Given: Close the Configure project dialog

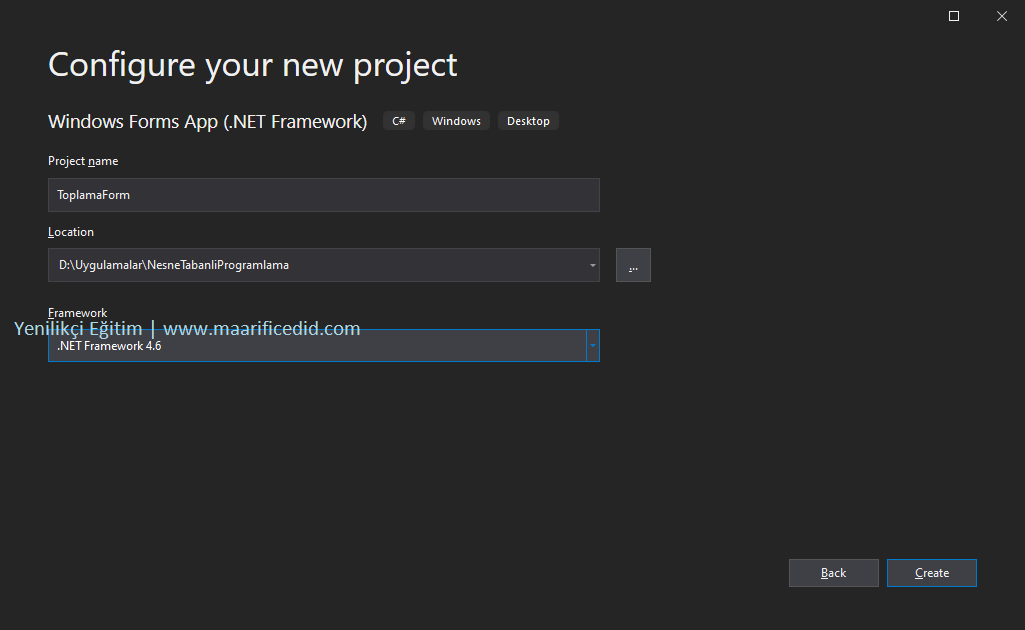Looking at the screenshot, I should pyautogui.click(x=1001, y=16).
